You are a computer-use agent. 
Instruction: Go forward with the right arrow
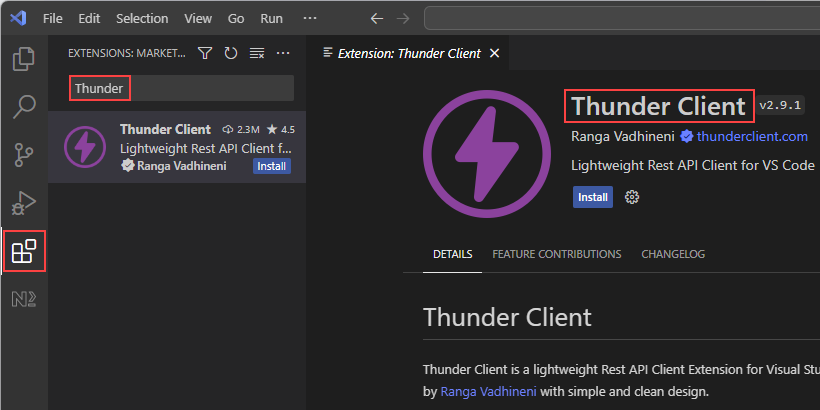click(403, 19)
